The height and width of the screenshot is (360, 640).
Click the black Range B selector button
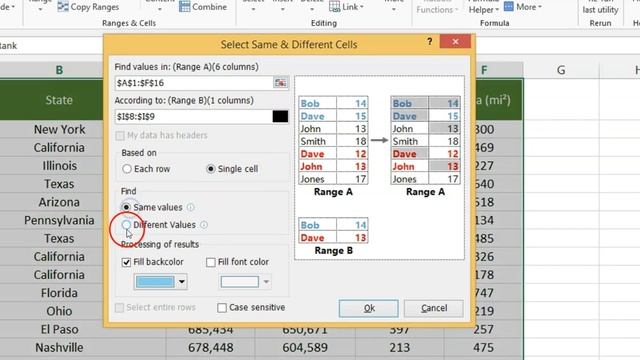pyautogui.click(x=280, y=116)
